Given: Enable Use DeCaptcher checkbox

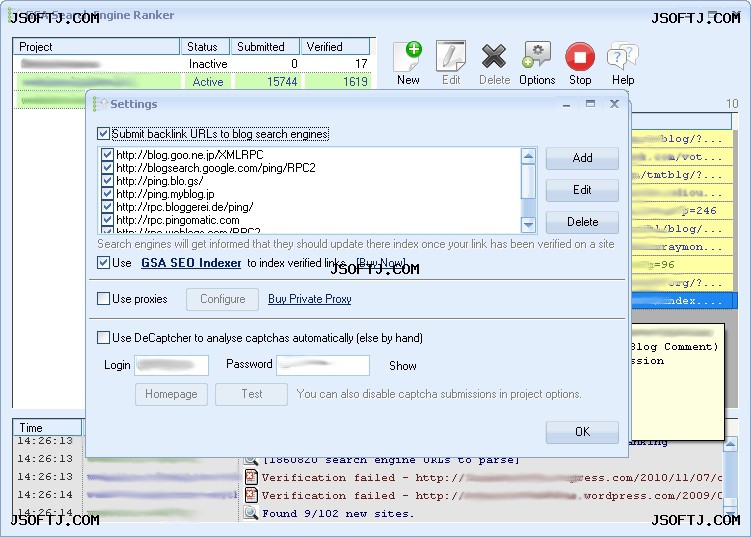Looking at the screenshot, I should [x=103, y=338].
